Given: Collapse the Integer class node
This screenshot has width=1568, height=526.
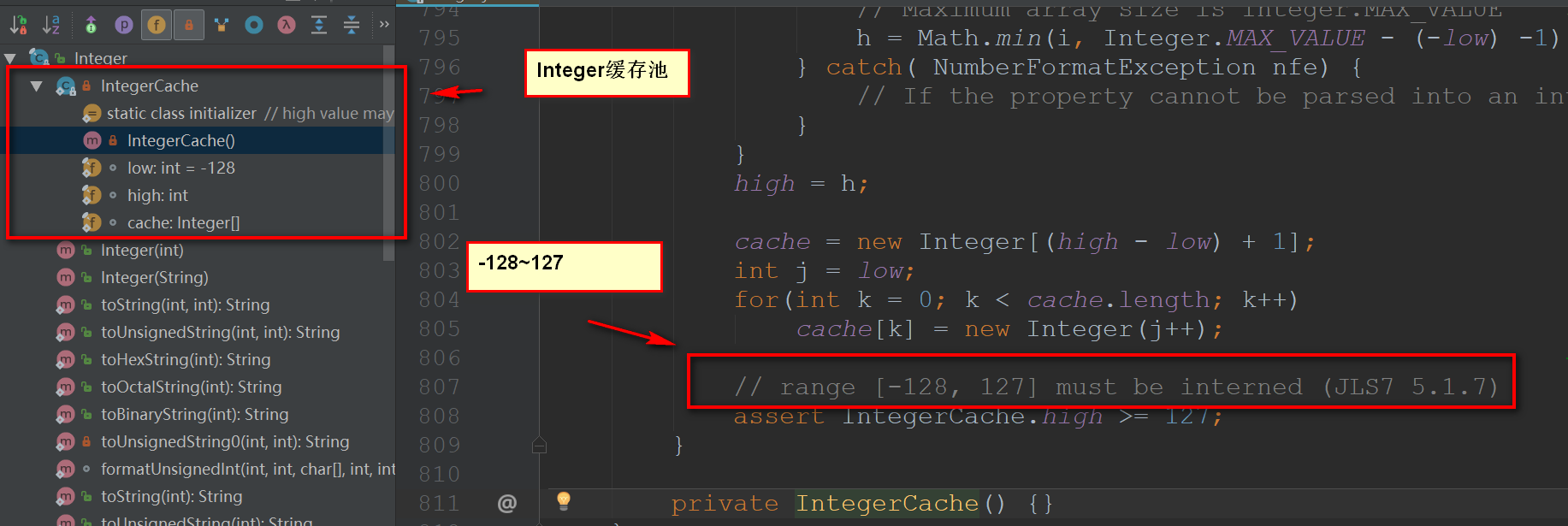Looking at the screenshot, I should click(10, 58).
